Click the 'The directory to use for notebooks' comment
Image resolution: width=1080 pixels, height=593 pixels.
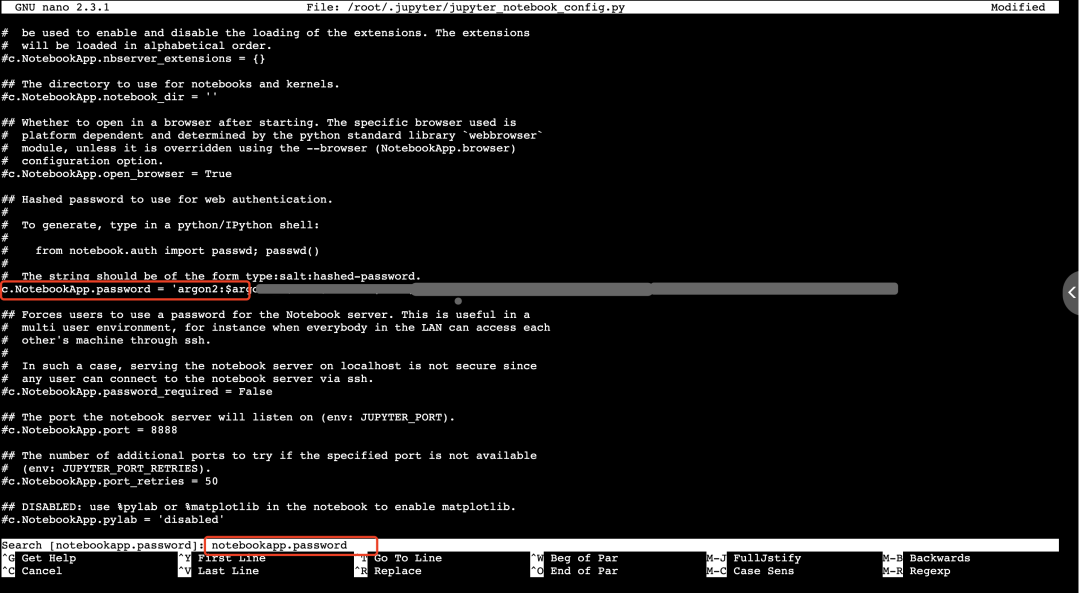point(171,84)
